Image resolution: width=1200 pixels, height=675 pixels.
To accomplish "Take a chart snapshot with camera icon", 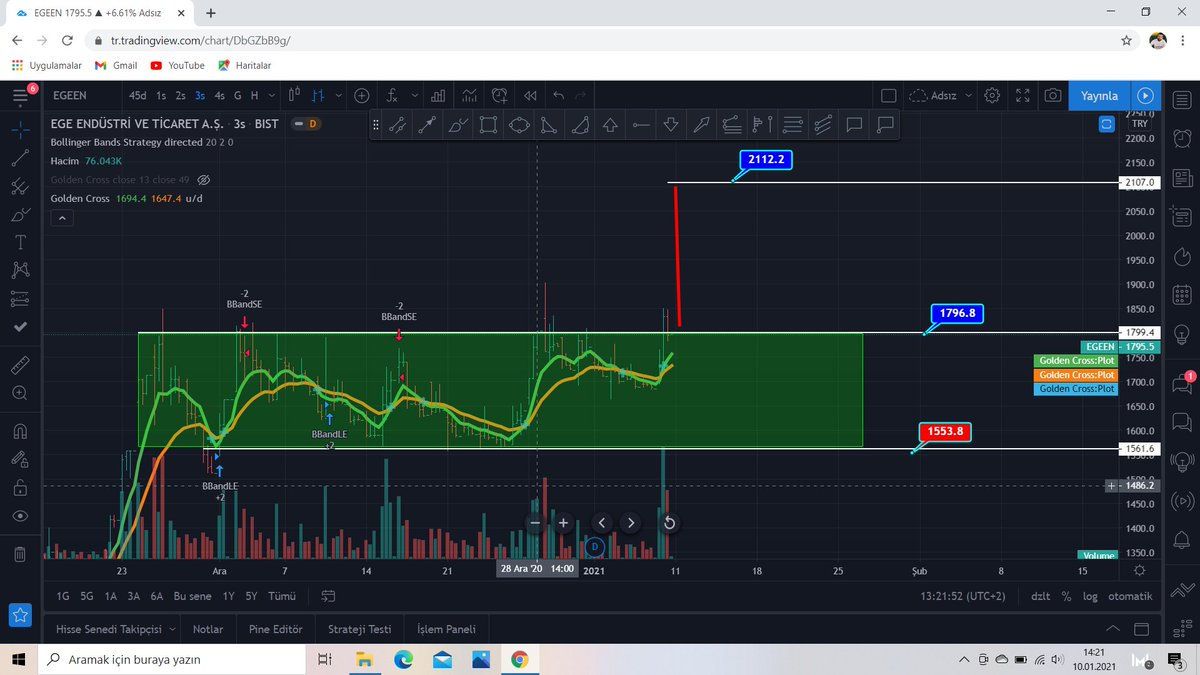I will (1052, 96).
